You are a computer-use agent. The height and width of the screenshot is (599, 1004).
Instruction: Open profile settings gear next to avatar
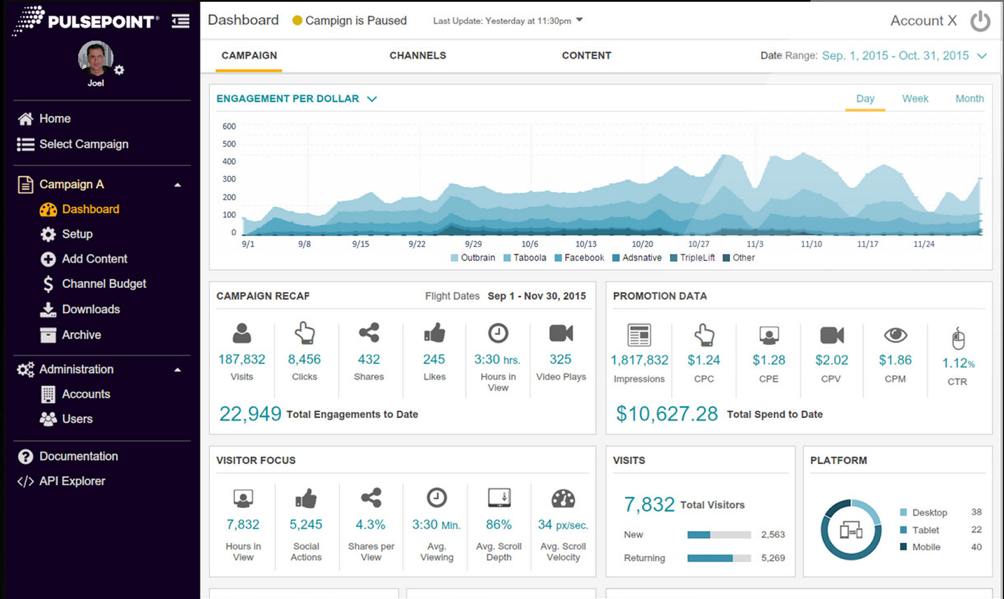(x=120, y=70)
